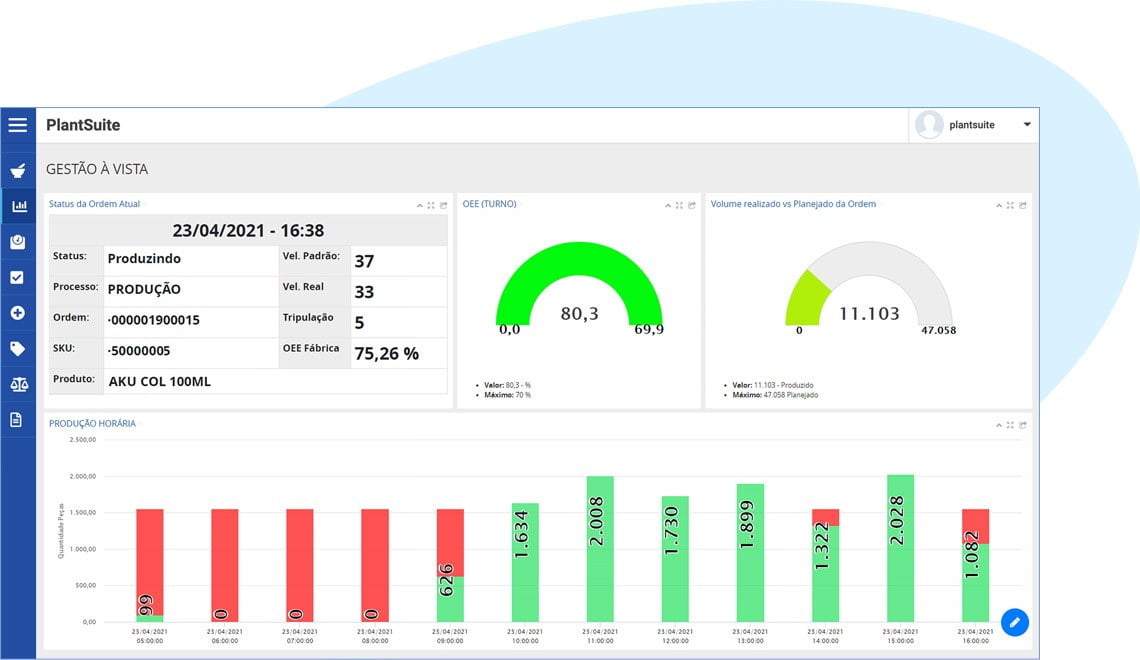Open the document sidebar icon
The height and width of the screenshot is (660, 1140).
click(x=16, y=419)
